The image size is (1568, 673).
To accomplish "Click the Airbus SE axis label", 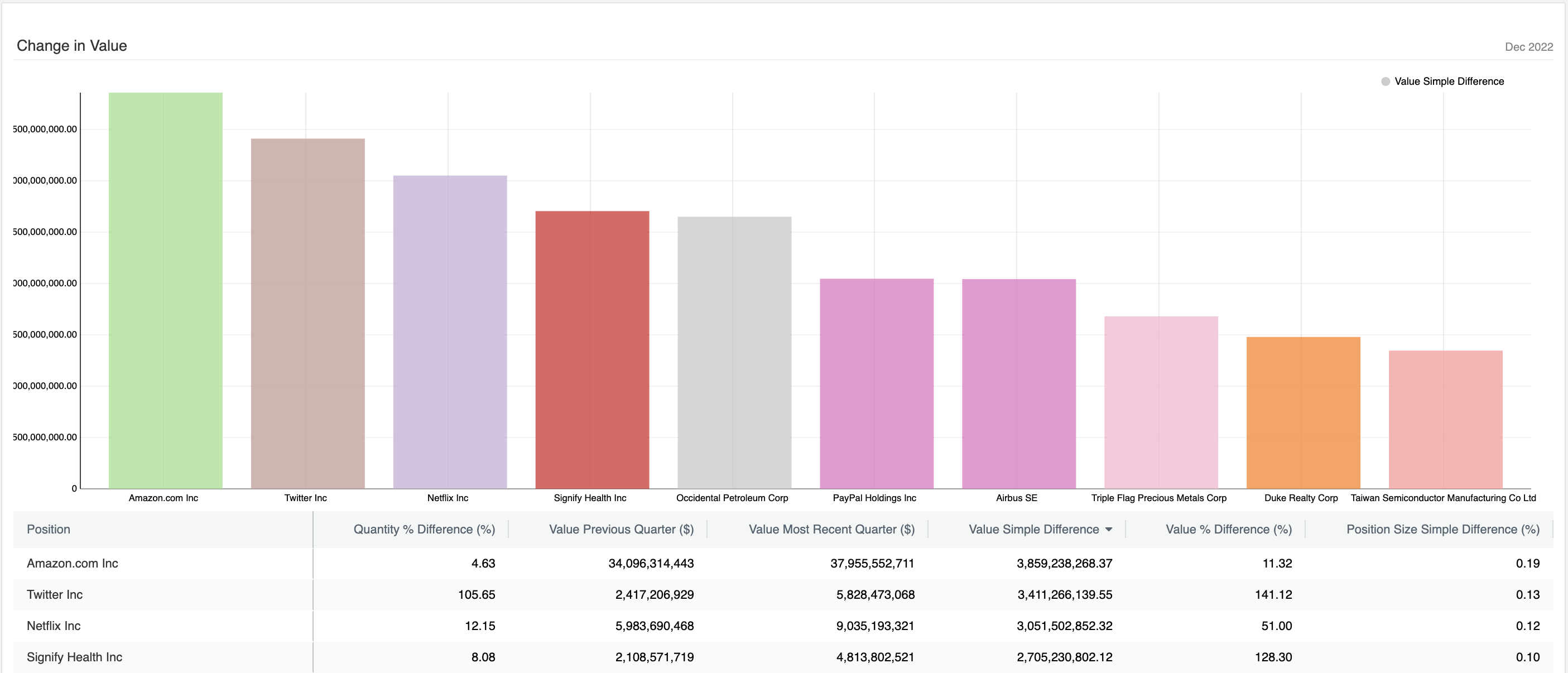I will click(1017, 497).
